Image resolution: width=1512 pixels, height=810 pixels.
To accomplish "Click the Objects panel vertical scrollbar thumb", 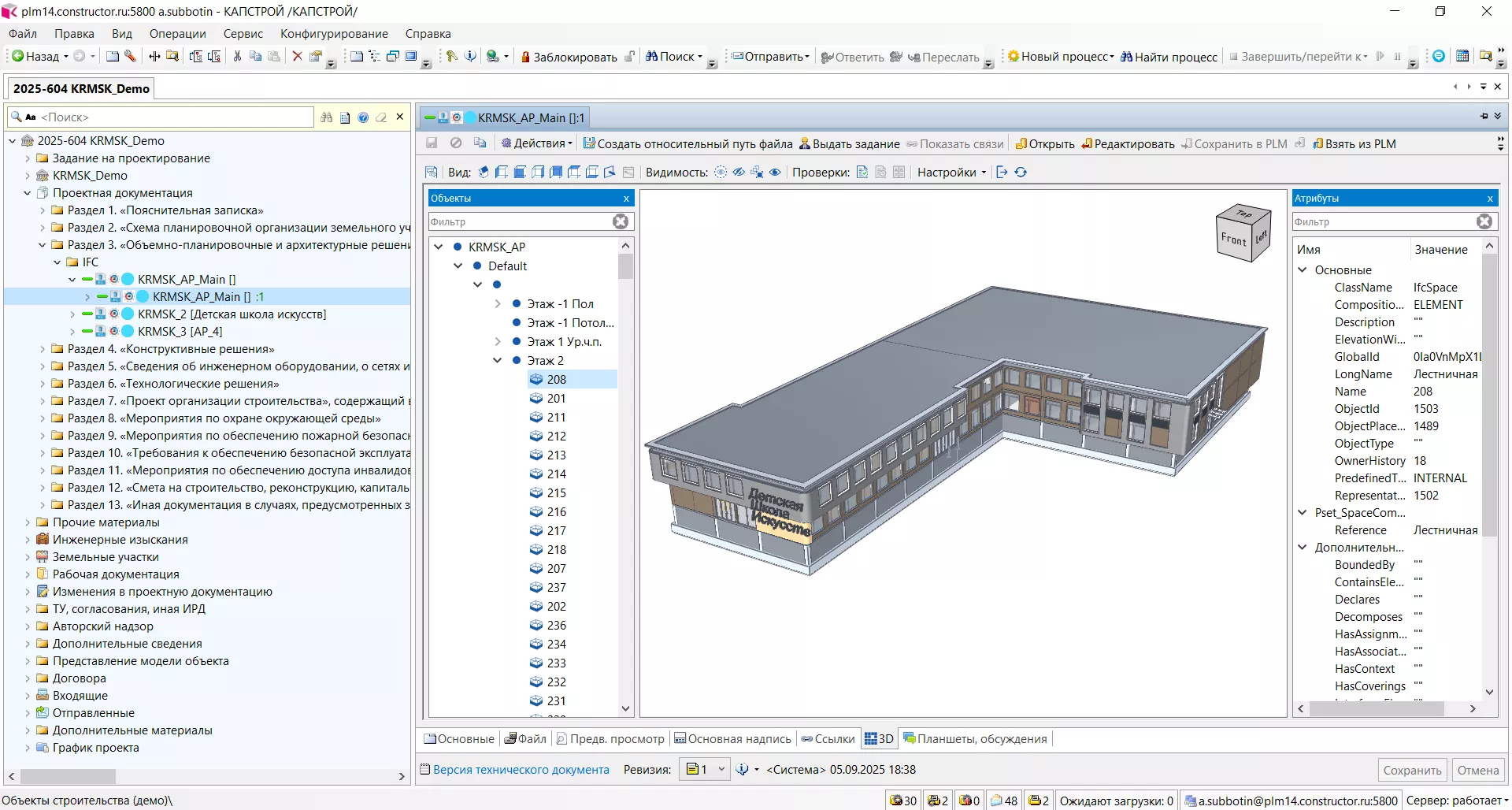I will click(x=626, y=266).
